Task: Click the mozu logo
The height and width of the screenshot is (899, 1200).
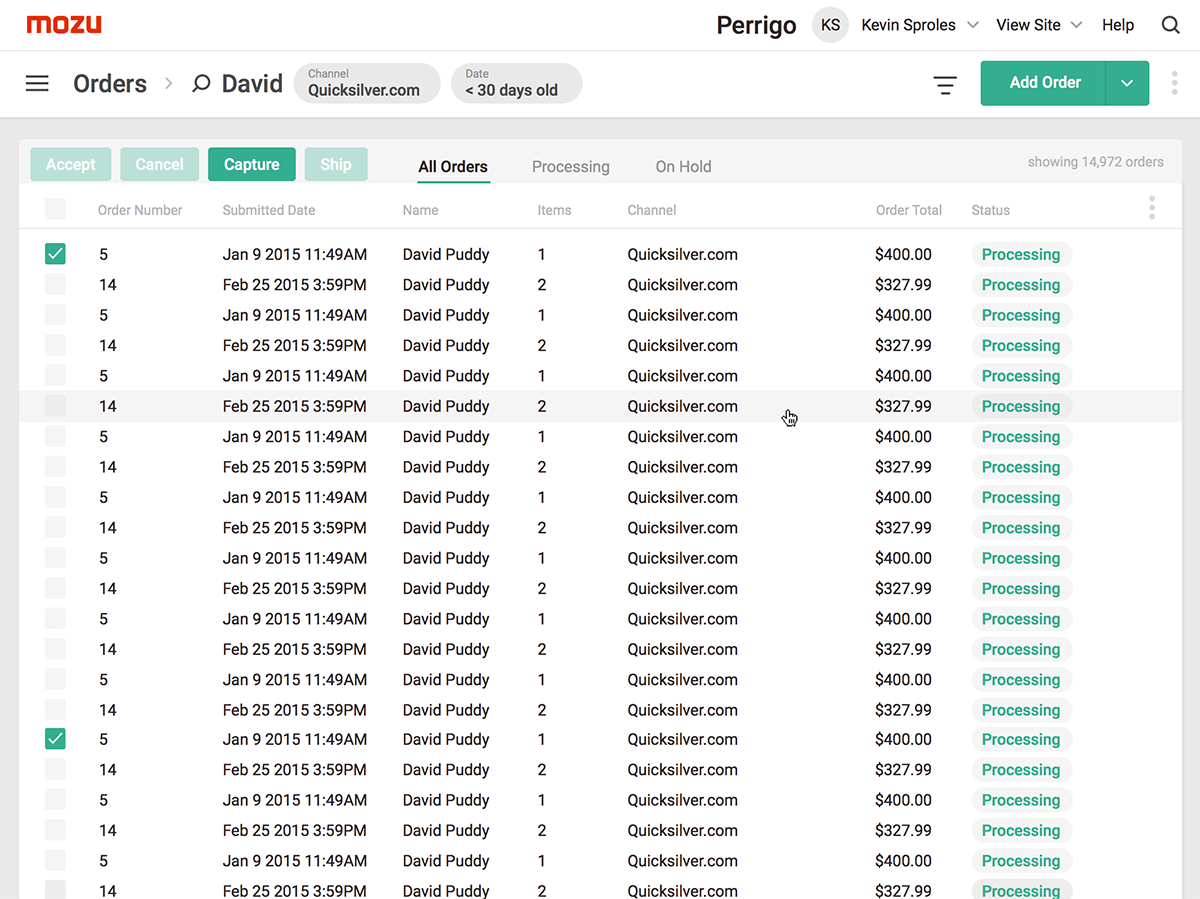Action: pyautogui.click(x=64, y=25)
